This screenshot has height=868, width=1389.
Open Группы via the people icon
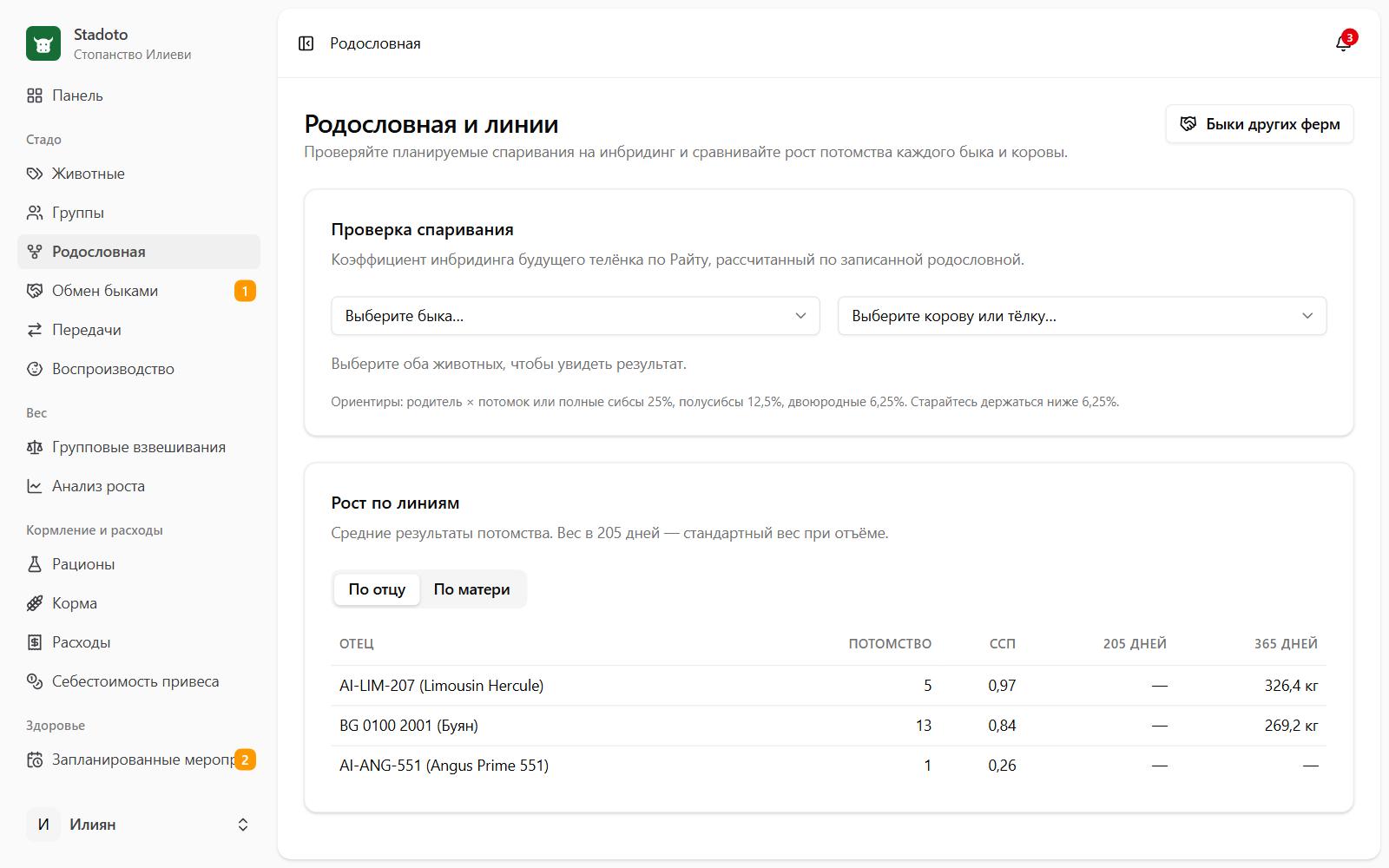pos(35,213)
